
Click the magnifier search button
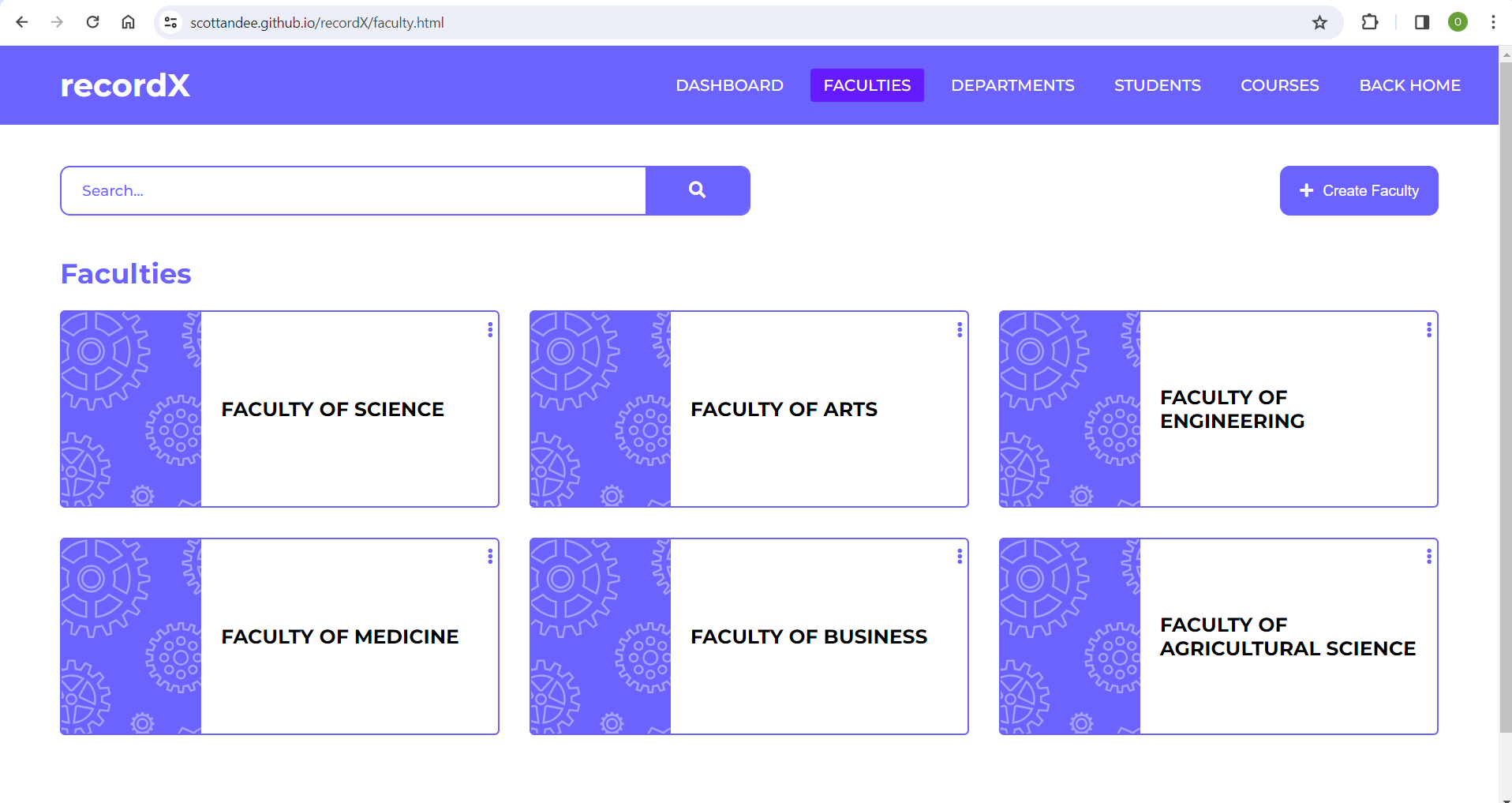(698, 190)
